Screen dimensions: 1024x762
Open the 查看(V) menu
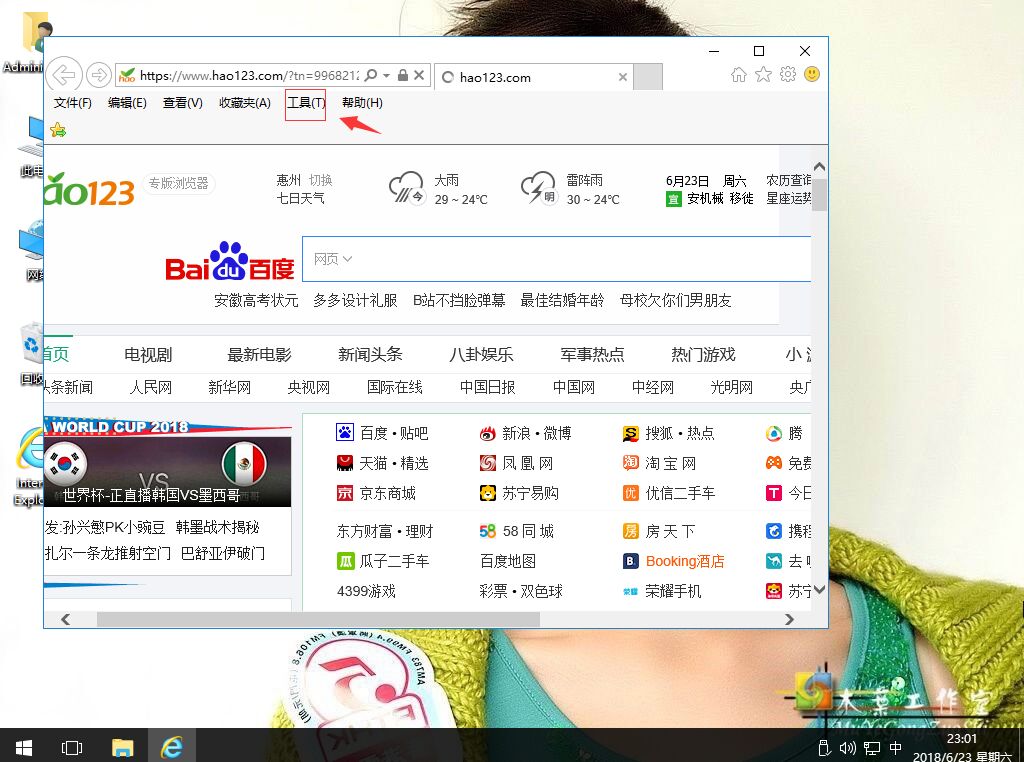click(x=183, y=103)
